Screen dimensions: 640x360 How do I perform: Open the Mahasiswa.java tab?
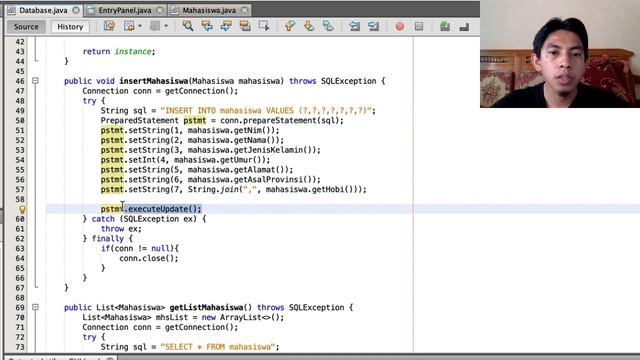point(209,10)
